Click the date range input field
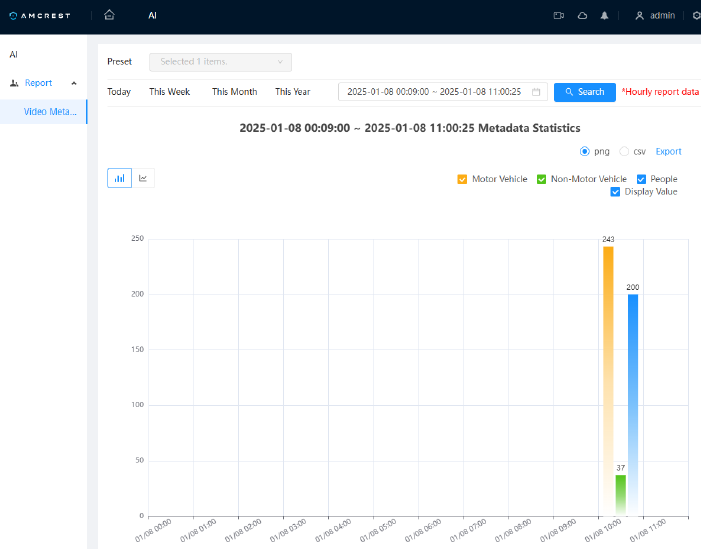This screenshot has height=551, width=701. pyautogui.click(x=443, y=92)
